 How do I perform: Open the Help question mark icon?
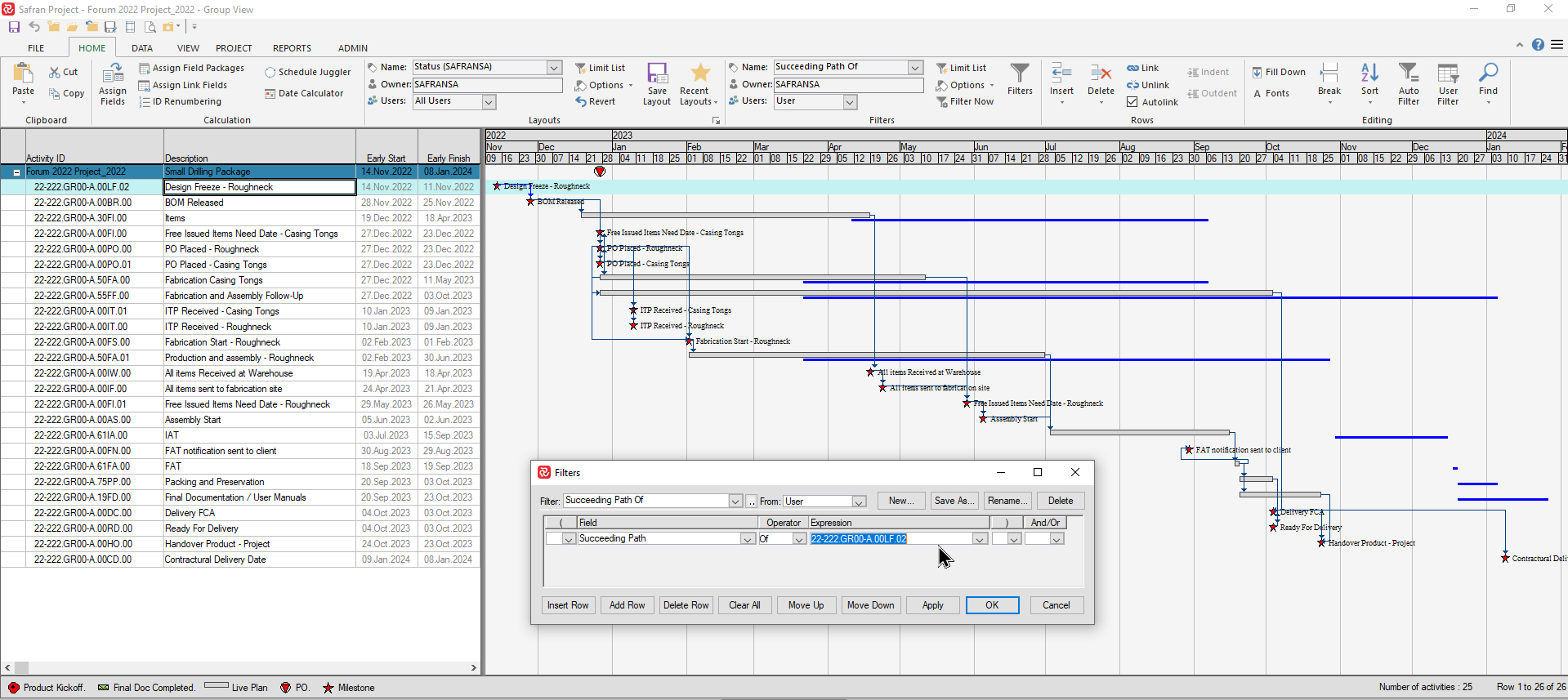tap(1538, 45)
